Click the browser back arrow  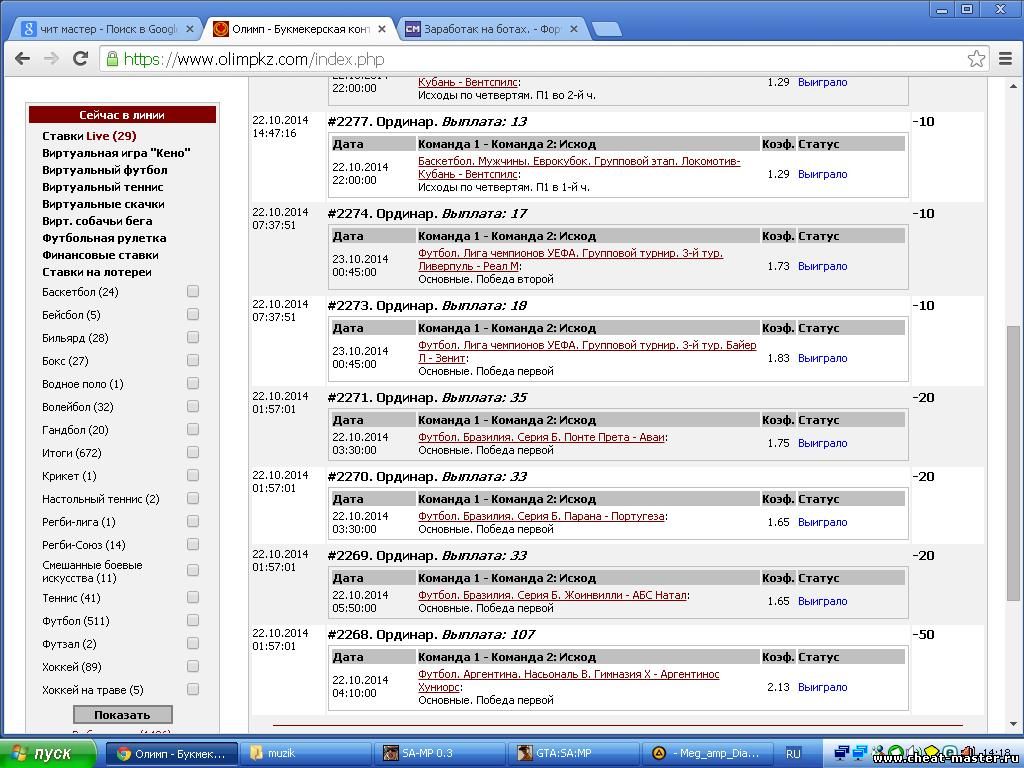[x=22, y=59]
